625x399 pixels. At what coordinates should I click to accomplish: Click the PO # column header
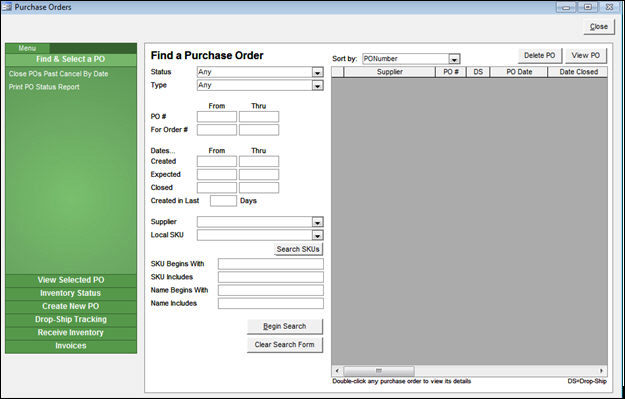pos(451,72)
